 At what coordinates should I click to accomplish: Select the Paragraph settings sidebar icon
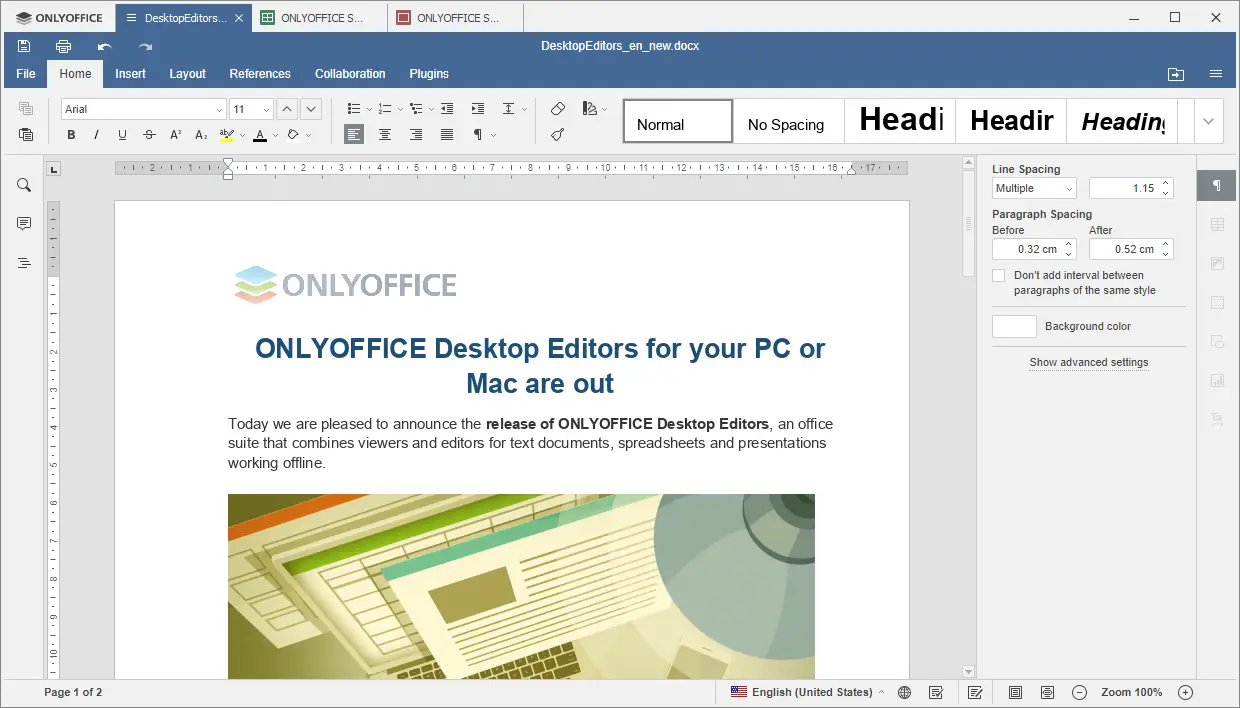point(1216,185)
